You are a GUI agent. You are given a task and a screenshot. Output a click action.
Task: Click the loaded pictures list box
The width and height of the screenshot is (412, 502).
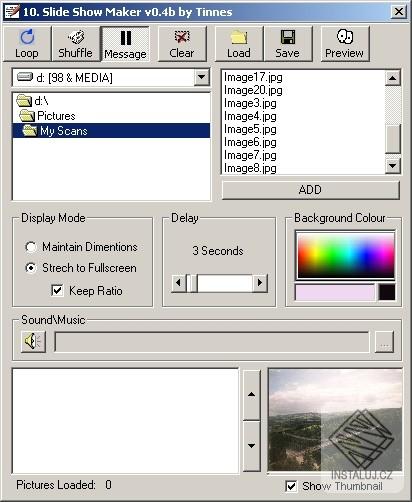coord(125,421)
